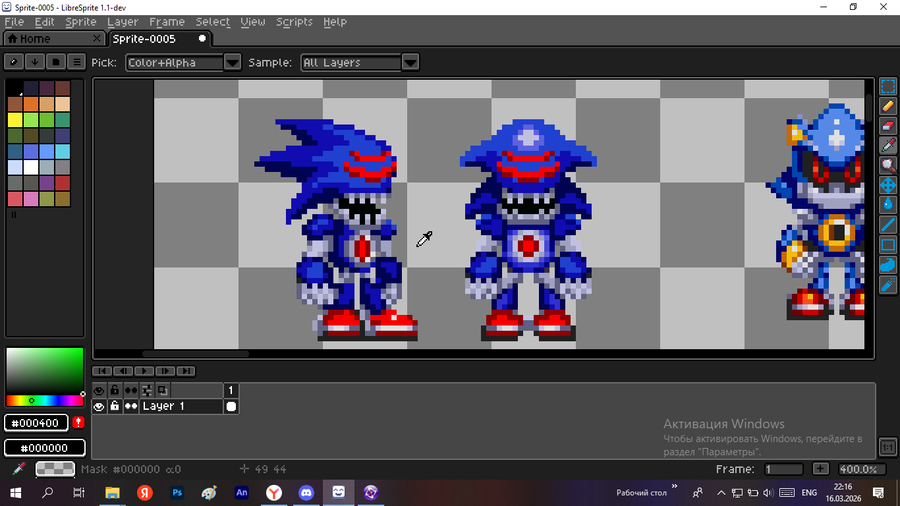The width and height of the screenshot is (900, 506).
Task: Select the Line tool
Action: tap(888, 225)
